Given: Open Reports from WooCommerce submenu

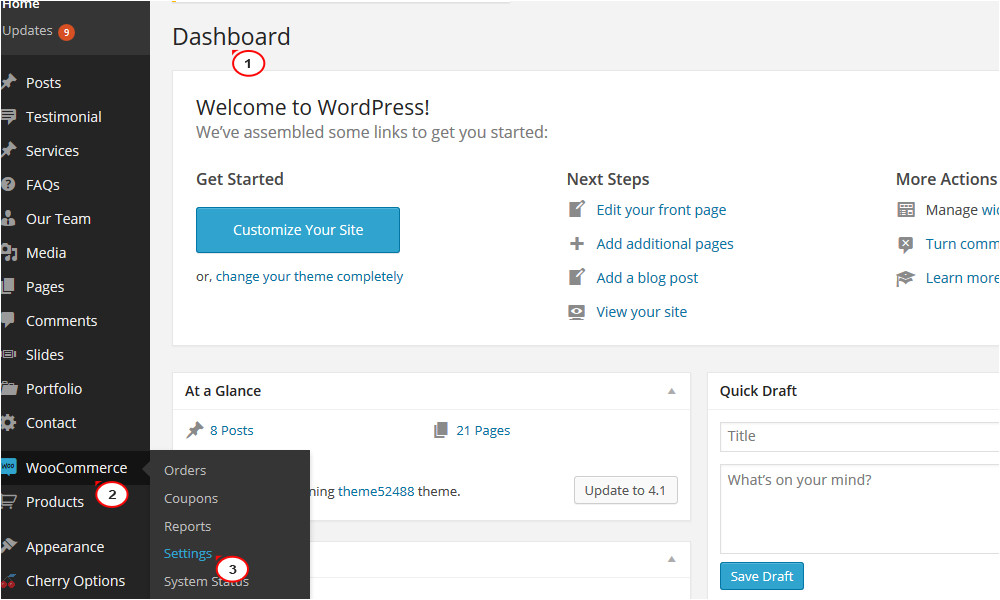Looking at the screenshot, I should click(x=188, y=526).
